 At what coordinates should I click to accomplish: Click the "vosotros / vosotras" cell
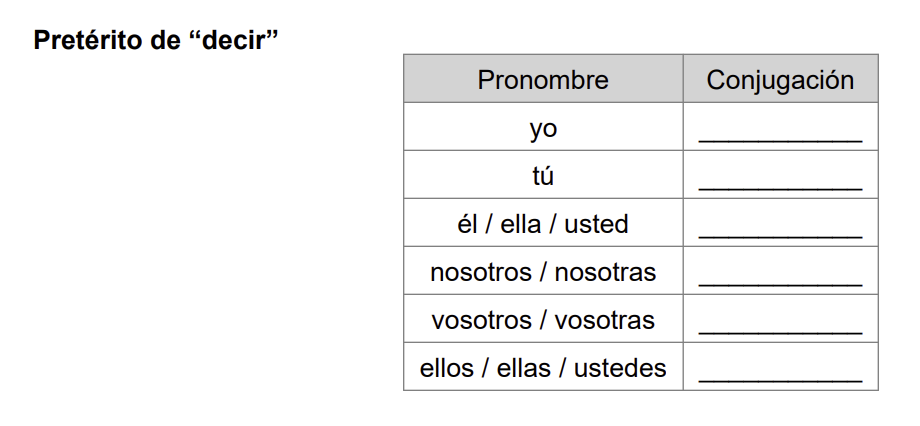coord(543,320)
